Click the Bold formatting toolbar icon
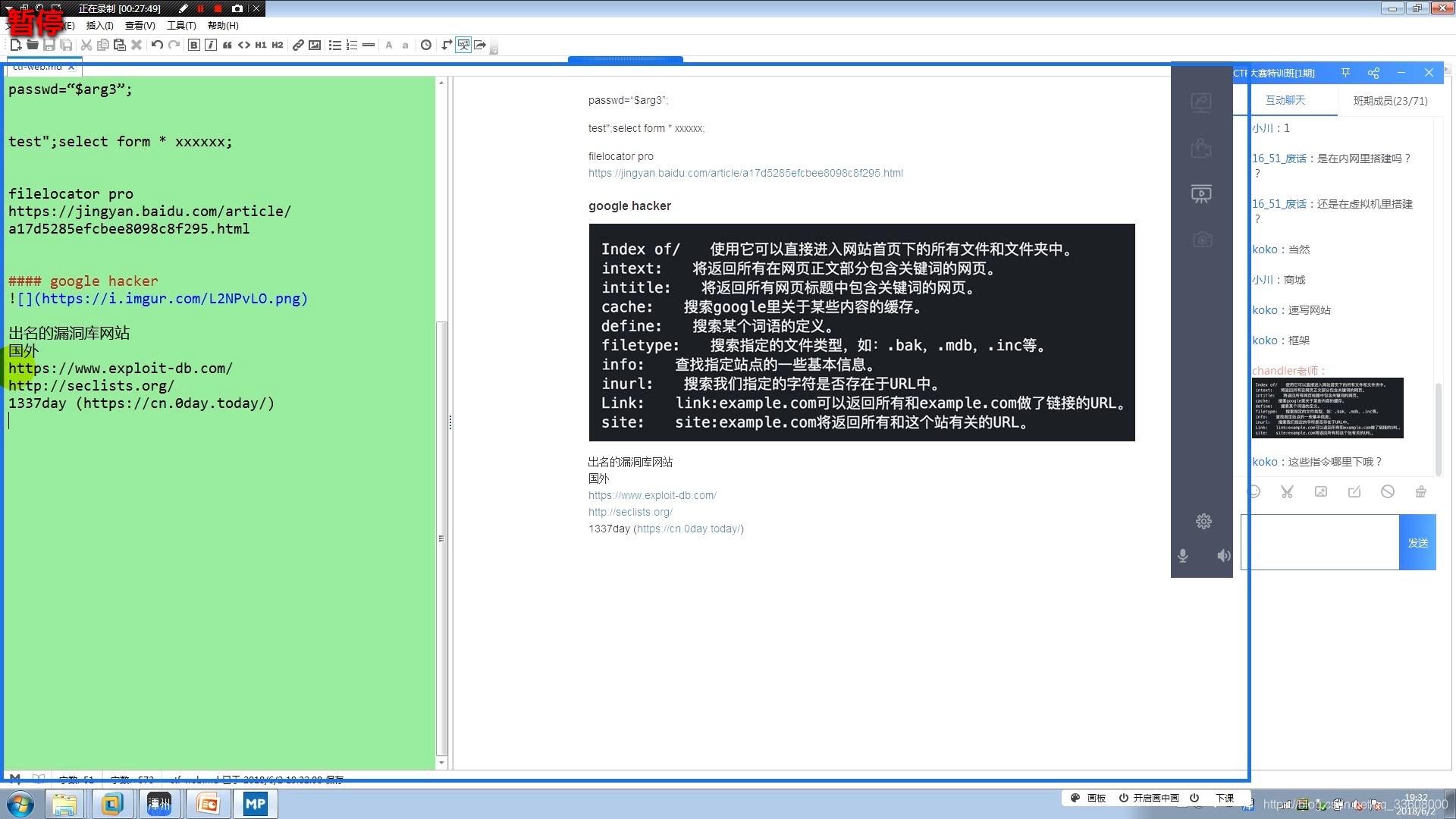The image size is (1456, 819). click(194, 45)
